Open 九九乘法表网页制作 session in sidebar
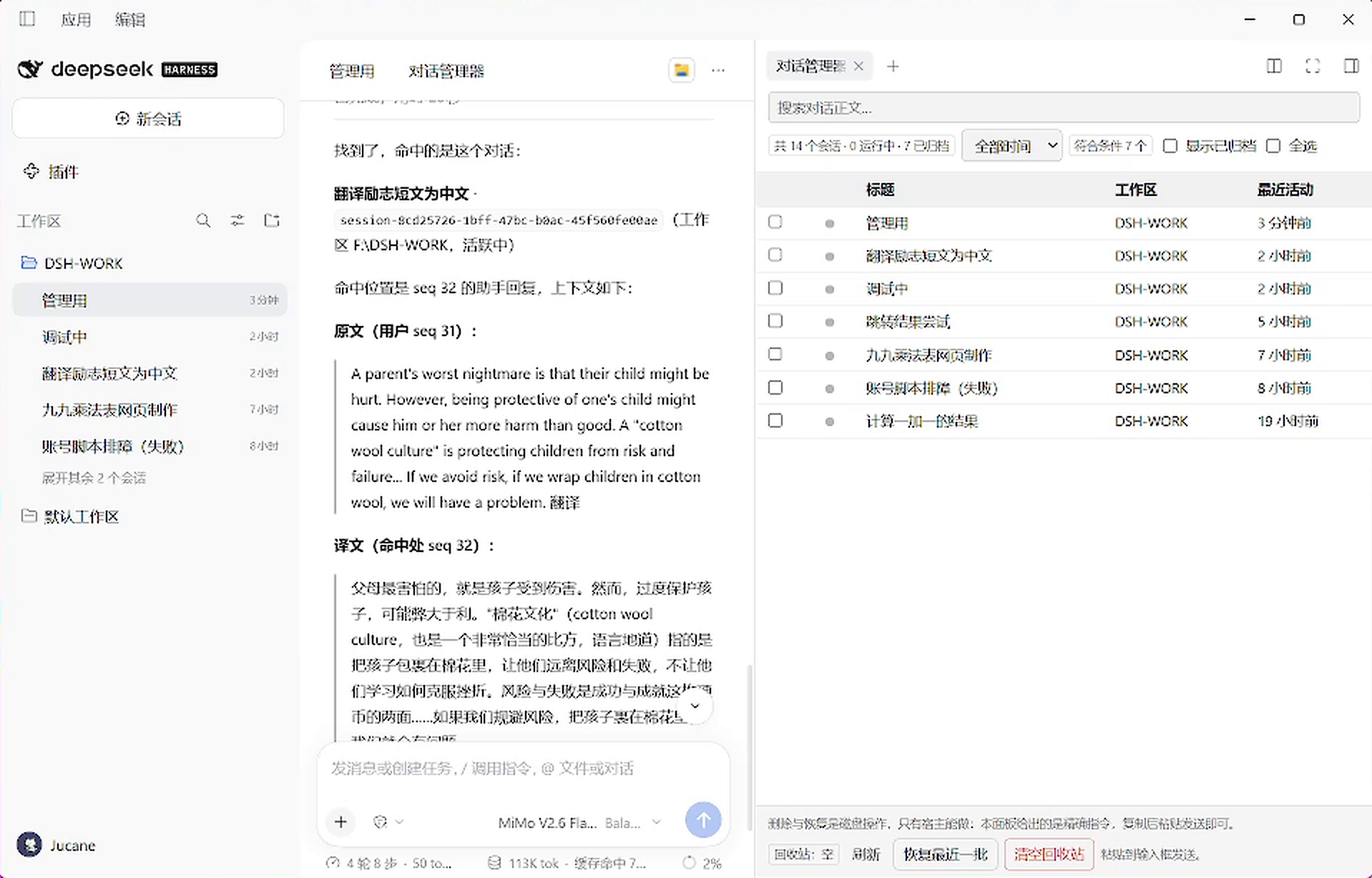Screen dimensions: 1372x878 pos(150,410)
